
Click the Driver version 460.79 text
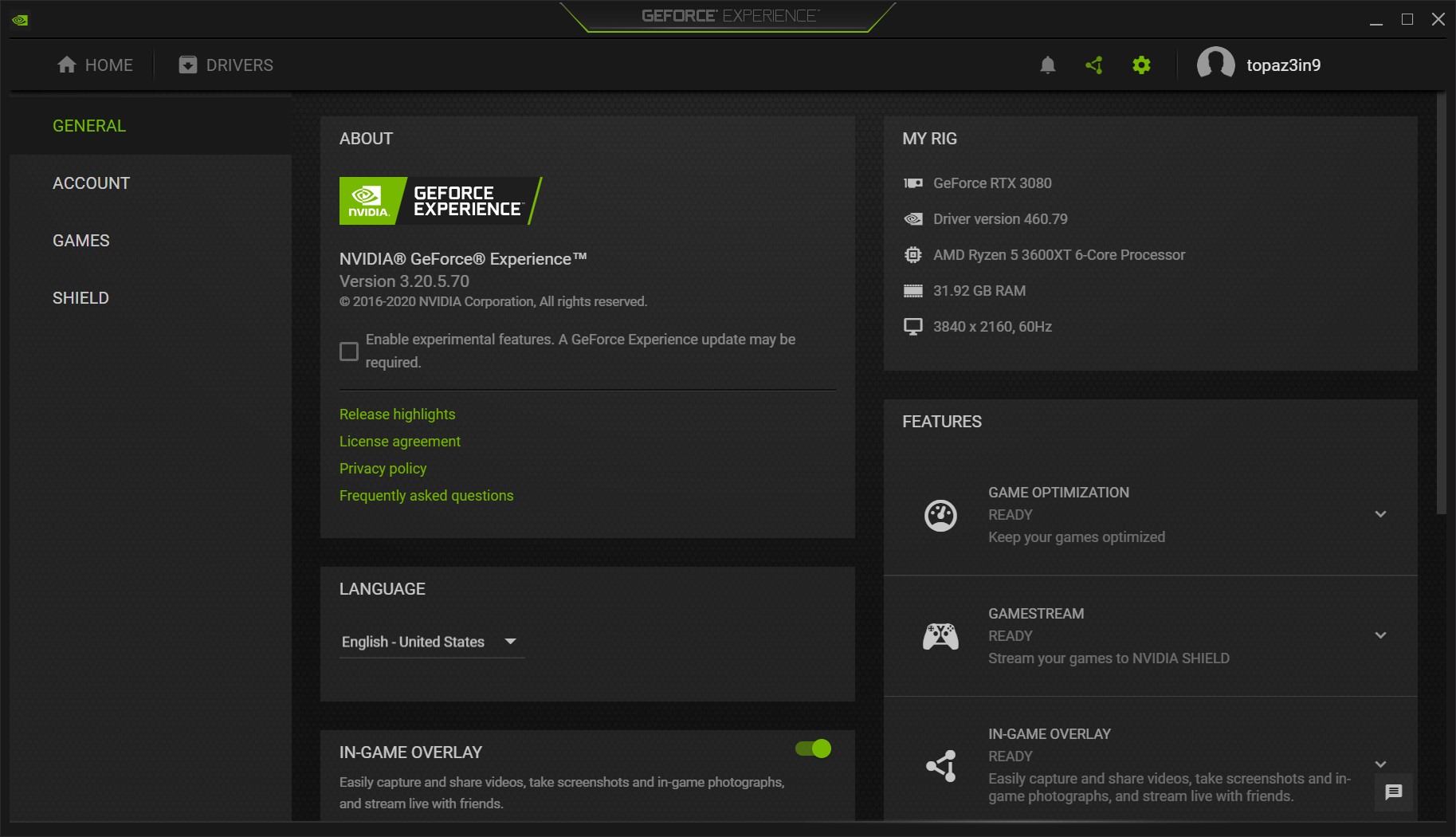coord(1000,219)
